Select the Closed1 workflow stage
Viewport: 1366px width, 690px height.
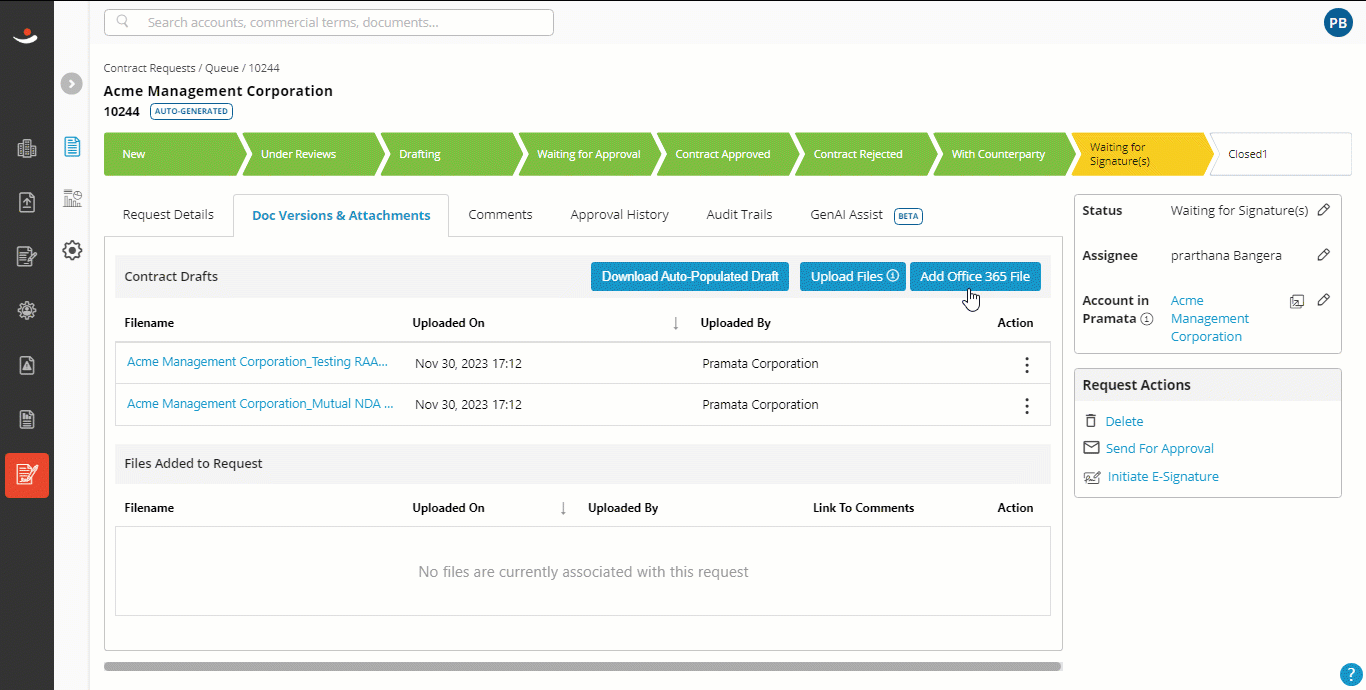[x=1281, y=154]
